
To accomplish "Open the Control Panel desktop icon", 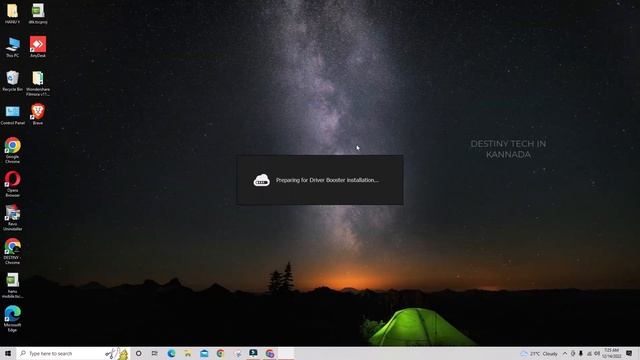I will (12, 115).
